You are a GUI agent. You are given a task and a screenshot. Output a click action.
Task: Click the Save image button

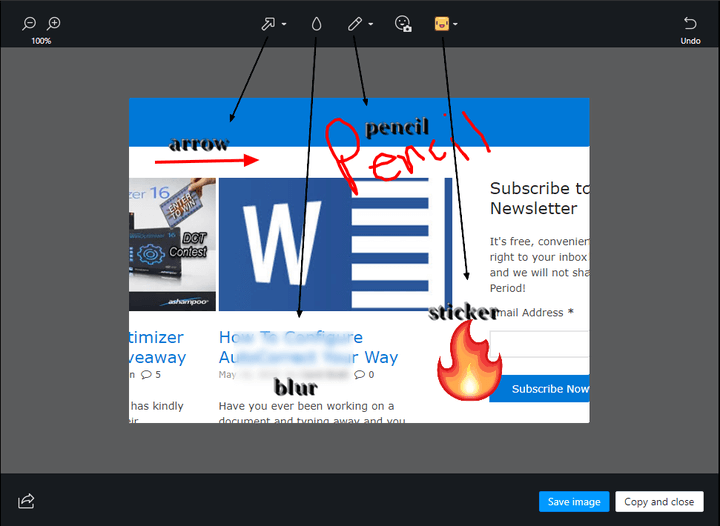point(574,502)
